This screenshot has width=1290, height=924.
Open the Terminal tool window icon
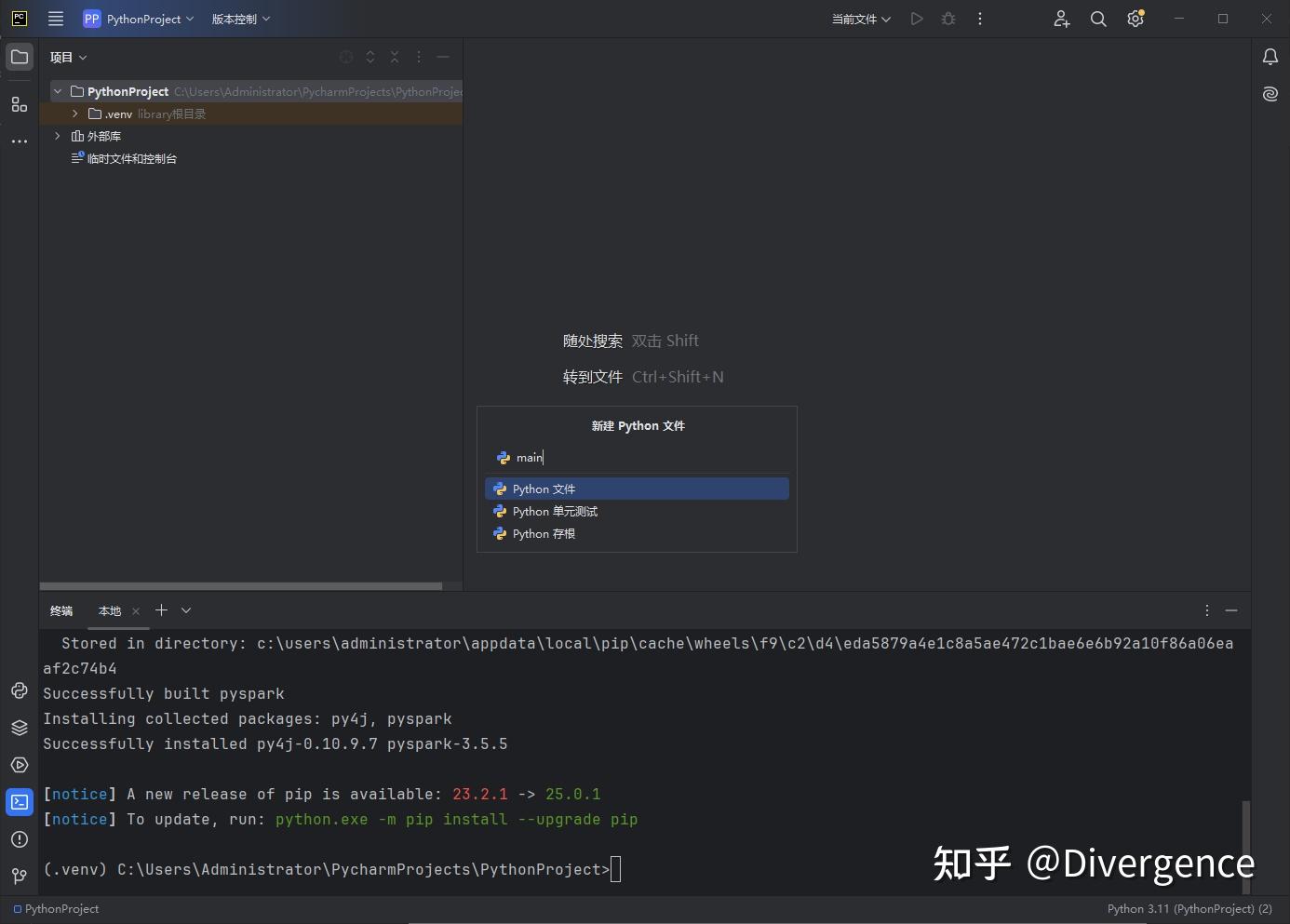(20, 801)
